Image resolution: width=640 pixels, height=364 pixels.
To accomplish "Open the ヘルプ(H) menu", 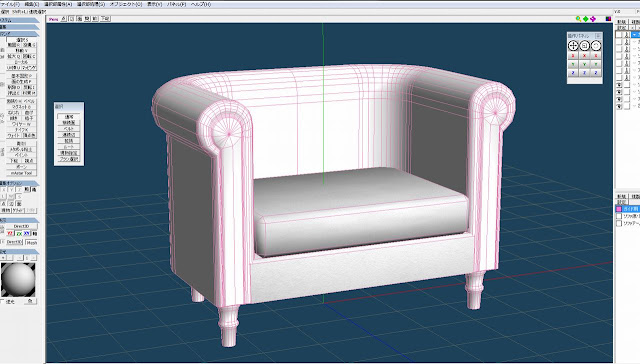I will [201, 4].
